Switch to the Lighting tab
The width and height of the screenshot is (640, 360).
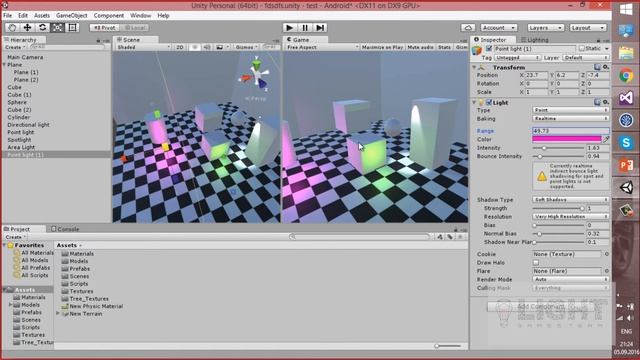point(534,40)
